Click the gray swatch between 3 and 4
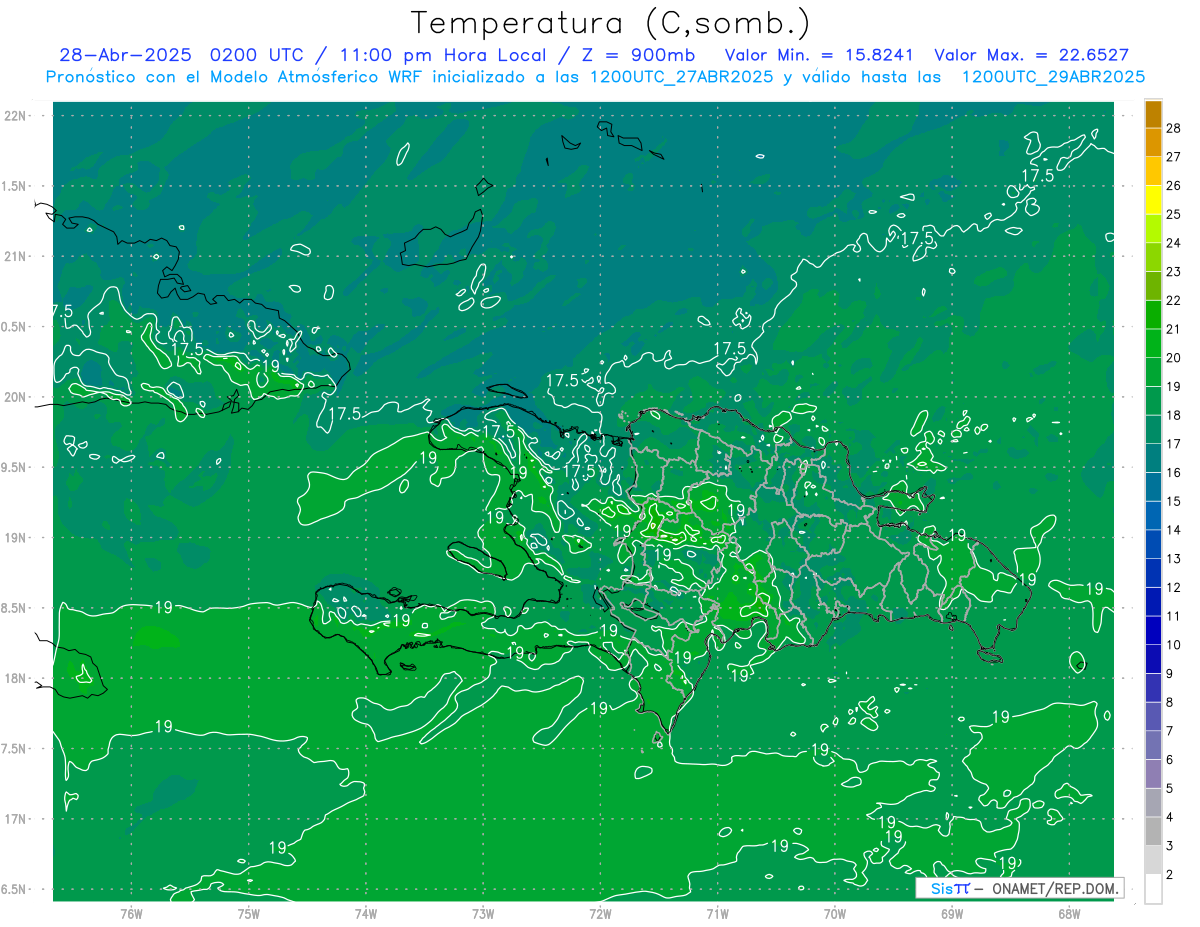The image size is (1200, 927). 1153,832
